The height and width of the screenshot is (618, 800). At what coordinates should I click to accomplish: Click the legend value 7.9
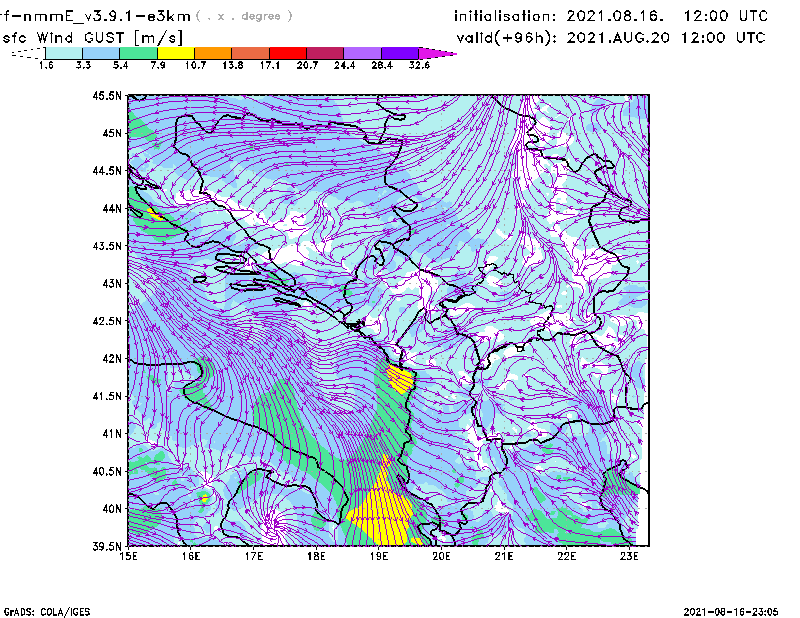click(158, 65)
